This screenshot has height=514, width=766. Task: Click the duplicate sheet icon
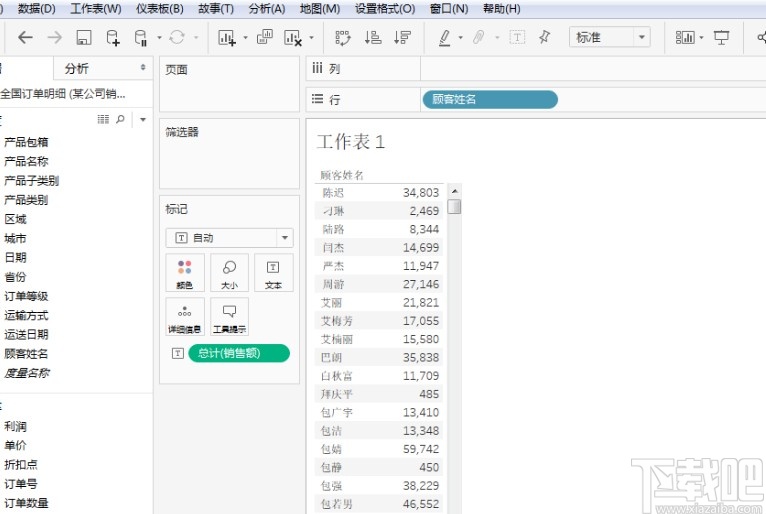click(265, 37)
